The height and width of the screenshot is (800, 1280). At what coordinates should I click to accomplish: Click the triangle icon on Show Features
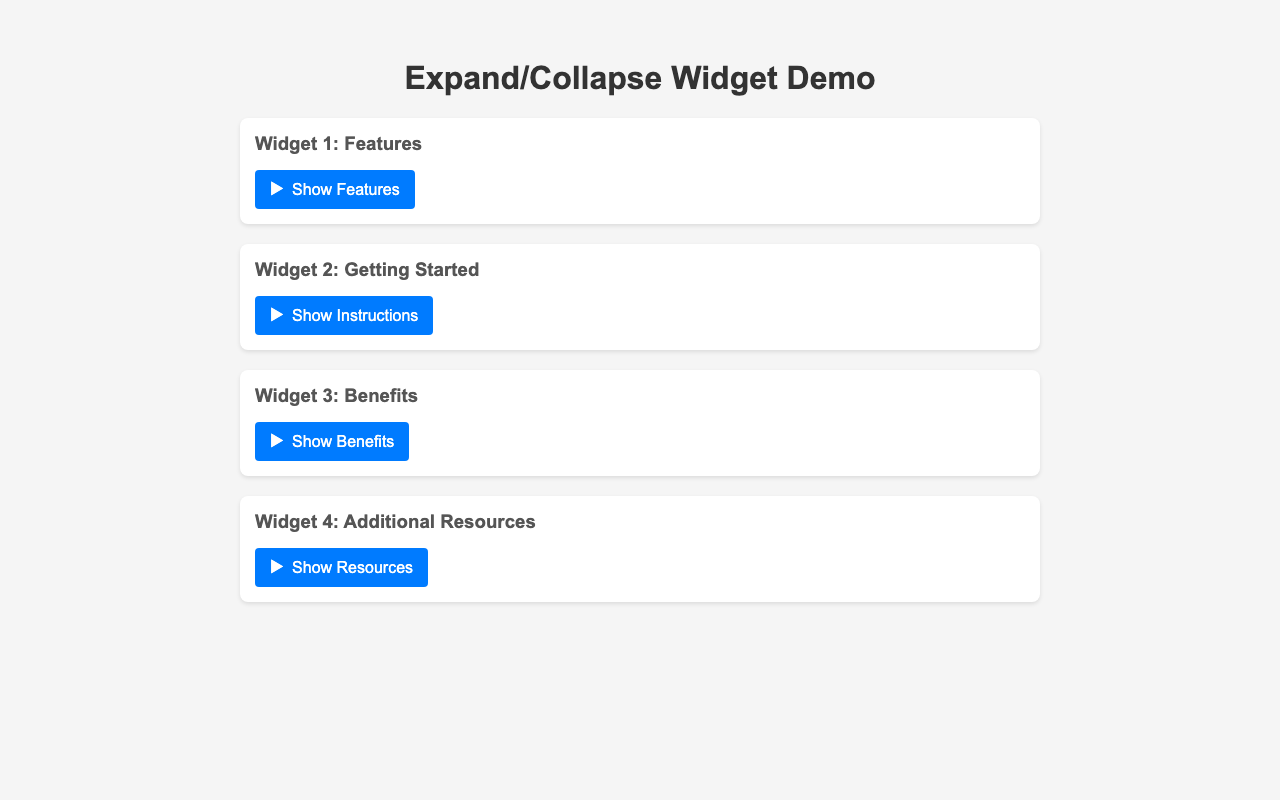277,189
